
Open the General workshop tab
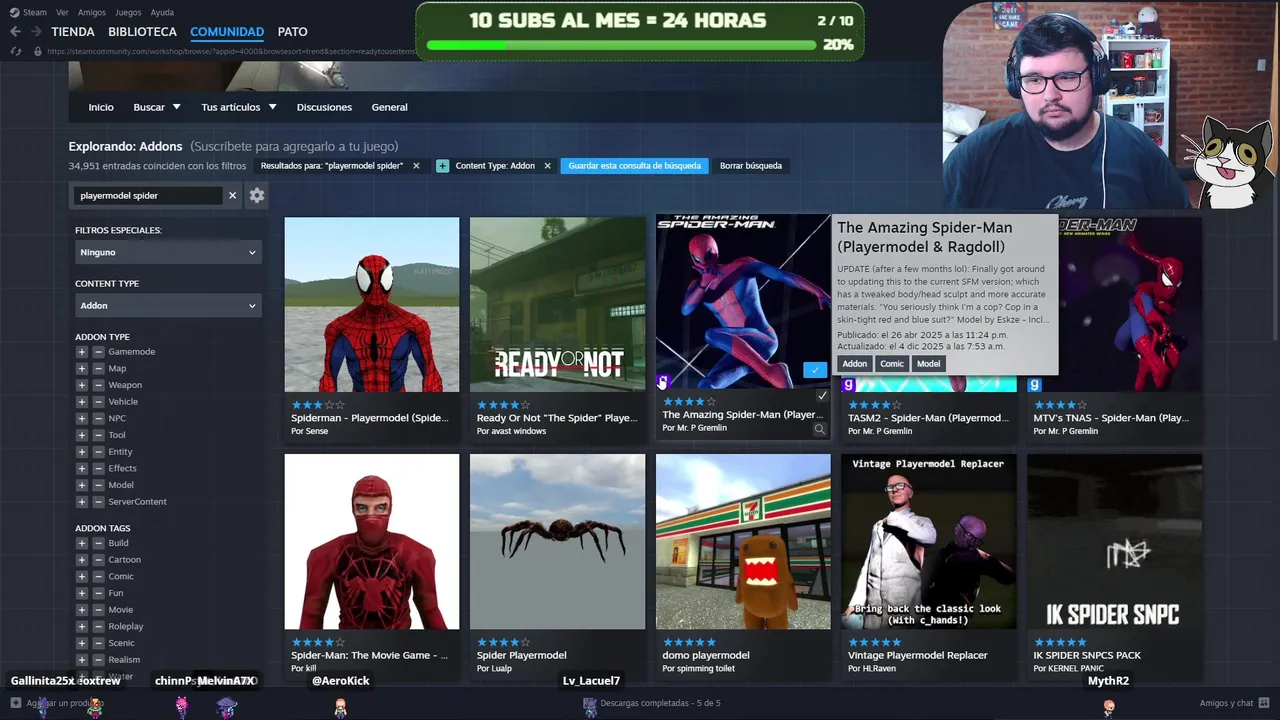click(x=389, y=107)
